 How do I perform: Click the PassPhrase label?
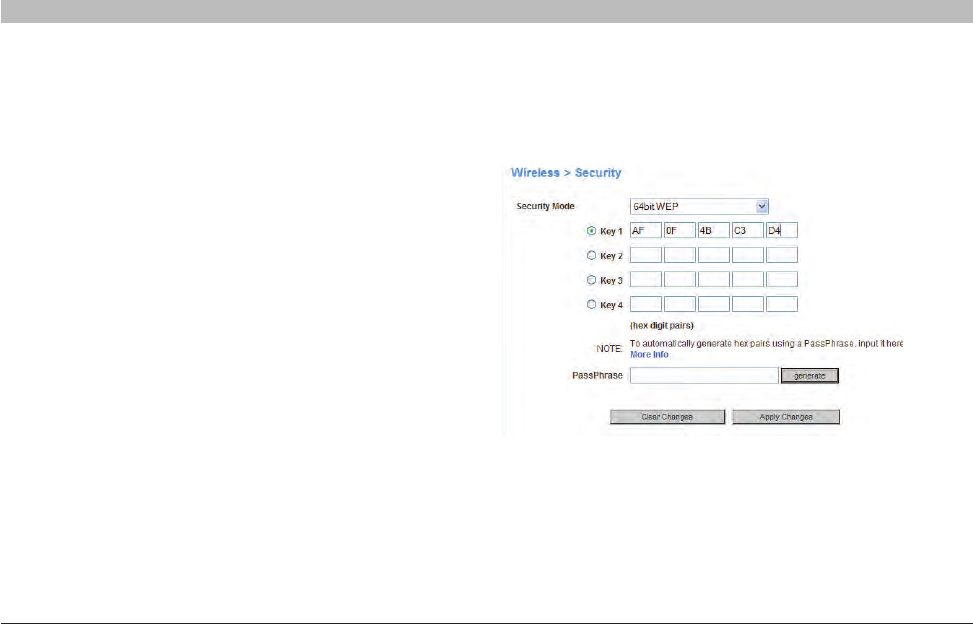(x=597, y=375)
